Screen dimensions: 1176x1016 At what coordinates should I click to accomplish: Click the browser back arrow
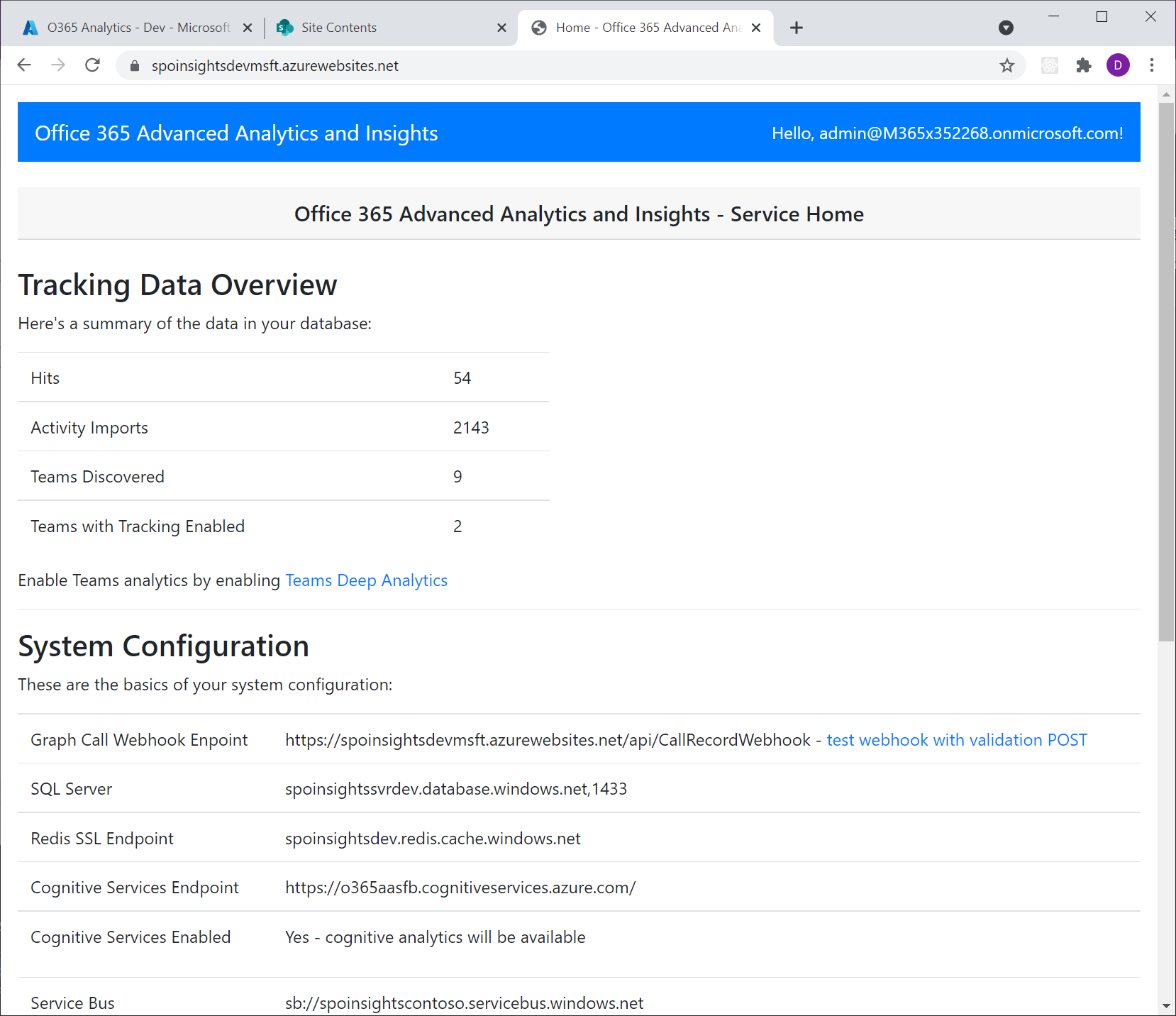(24, 65)
